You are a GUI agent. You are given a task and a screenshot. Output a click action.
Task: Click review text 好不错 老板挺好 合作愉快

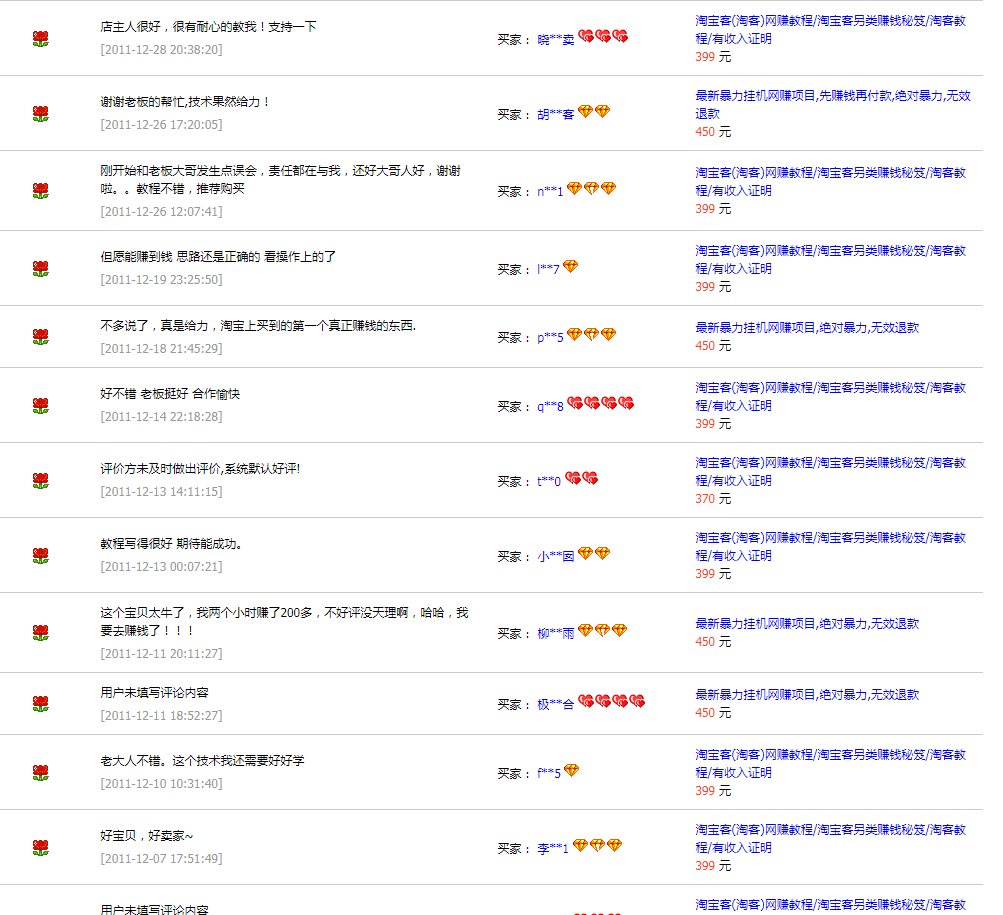(170, 394)
